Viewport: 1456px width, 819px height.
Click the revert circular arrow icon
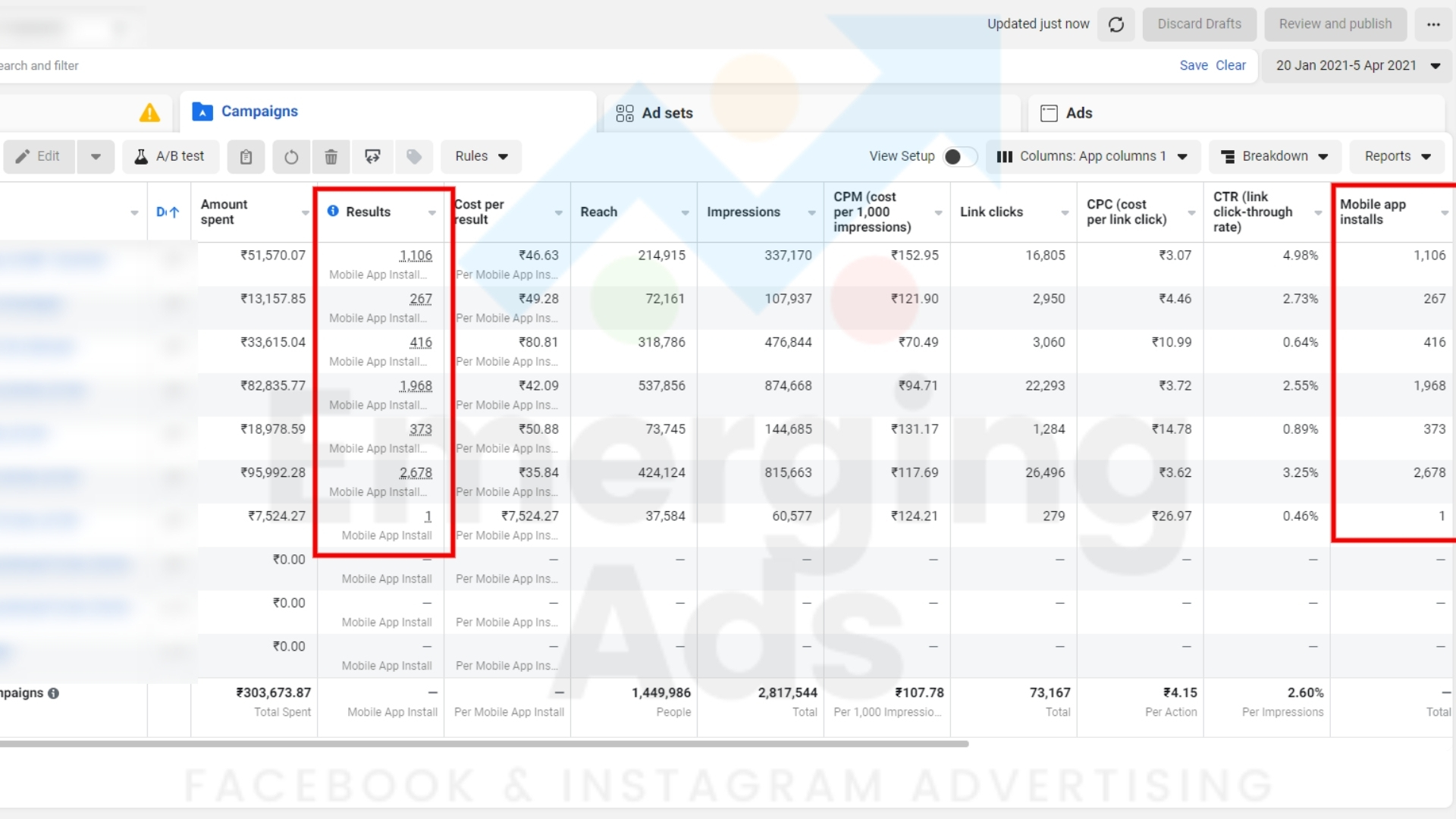tap(290, 156)
